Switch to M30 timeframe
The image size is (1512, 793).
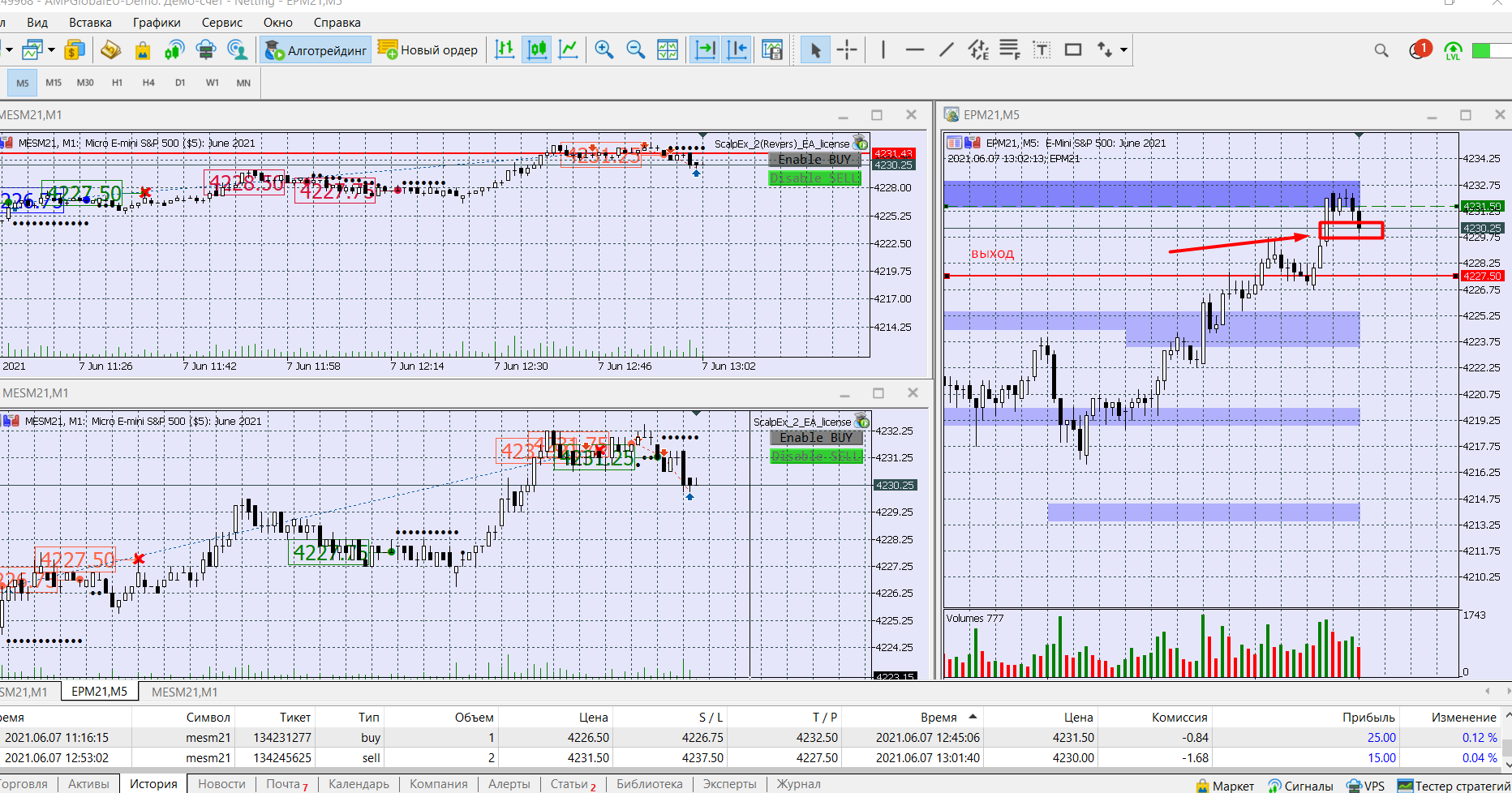85,83
